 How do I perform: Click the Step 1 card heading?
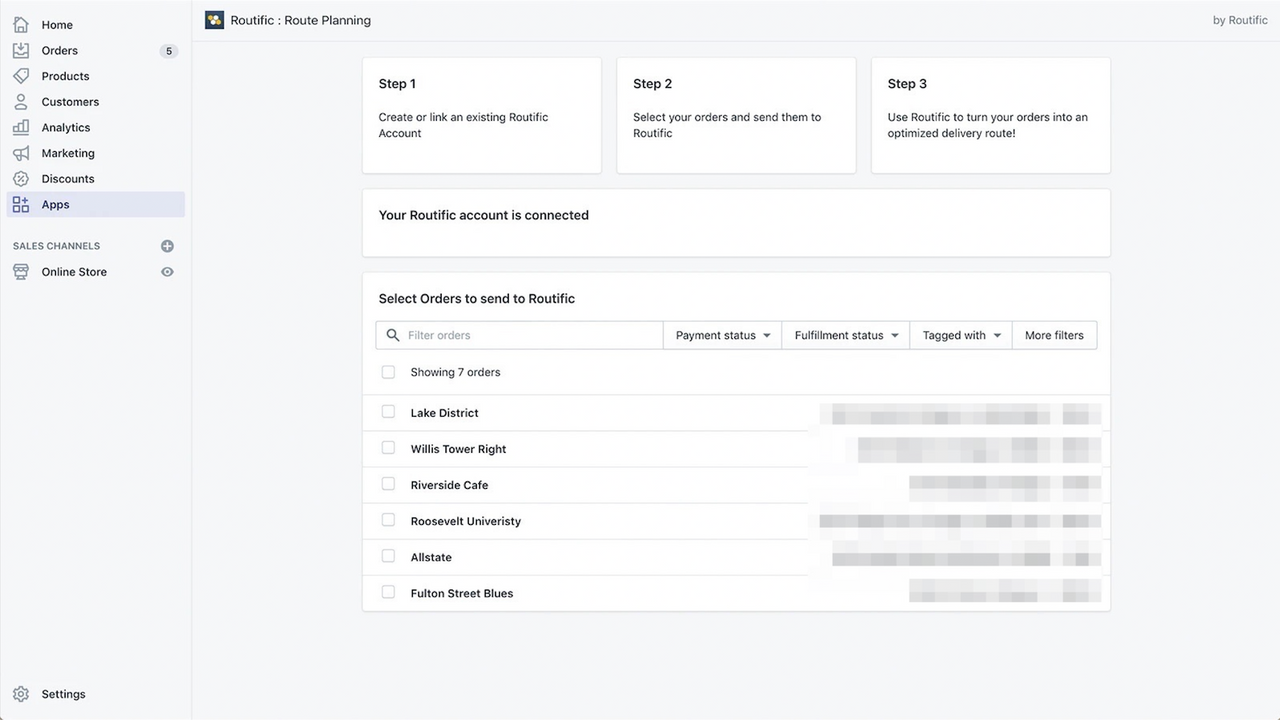tap(397, 84)
